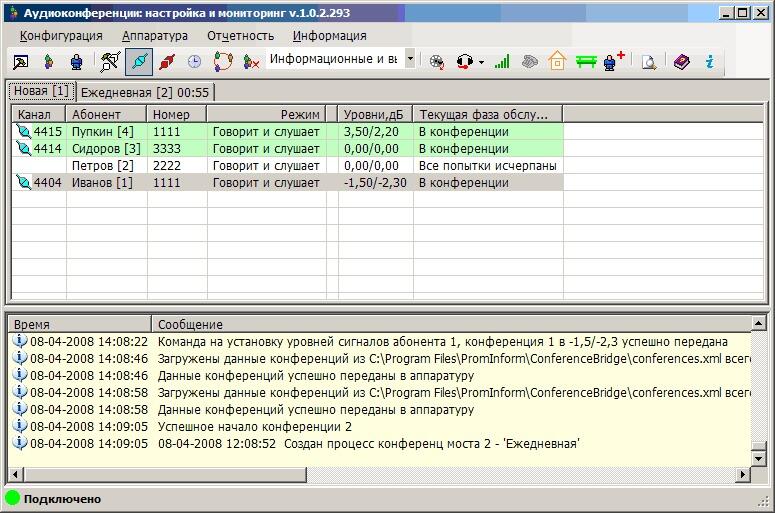Click the Время log column header
Screen dimensions: 775x513
click(x=79, y=324)
